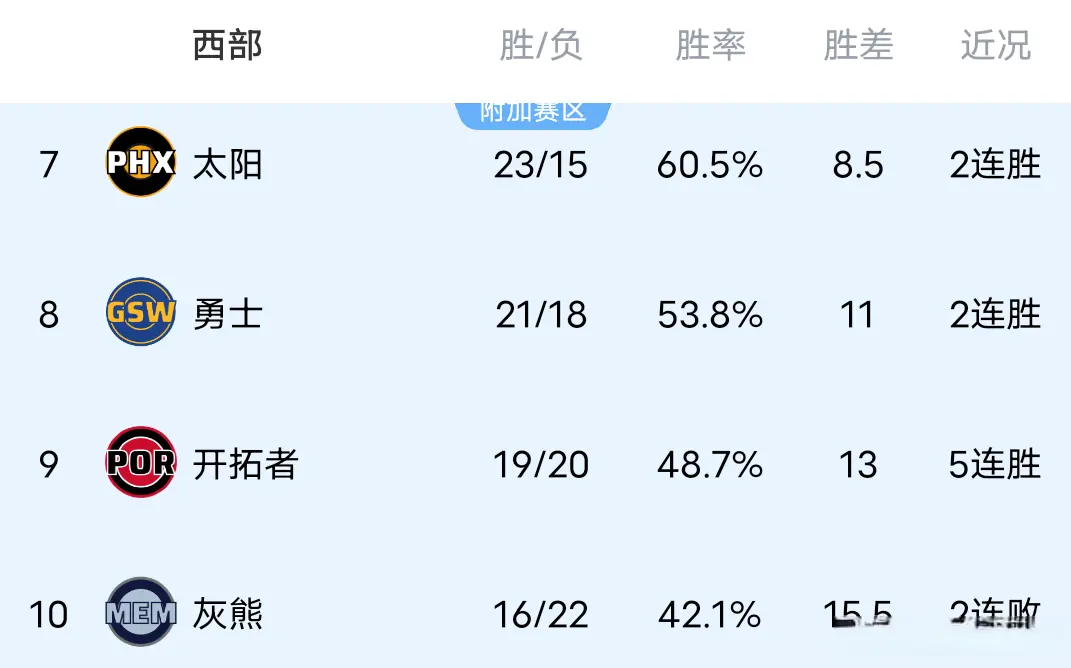
Task: Click the Phoenix Suns PHX logo
Action: coord(141,162)
